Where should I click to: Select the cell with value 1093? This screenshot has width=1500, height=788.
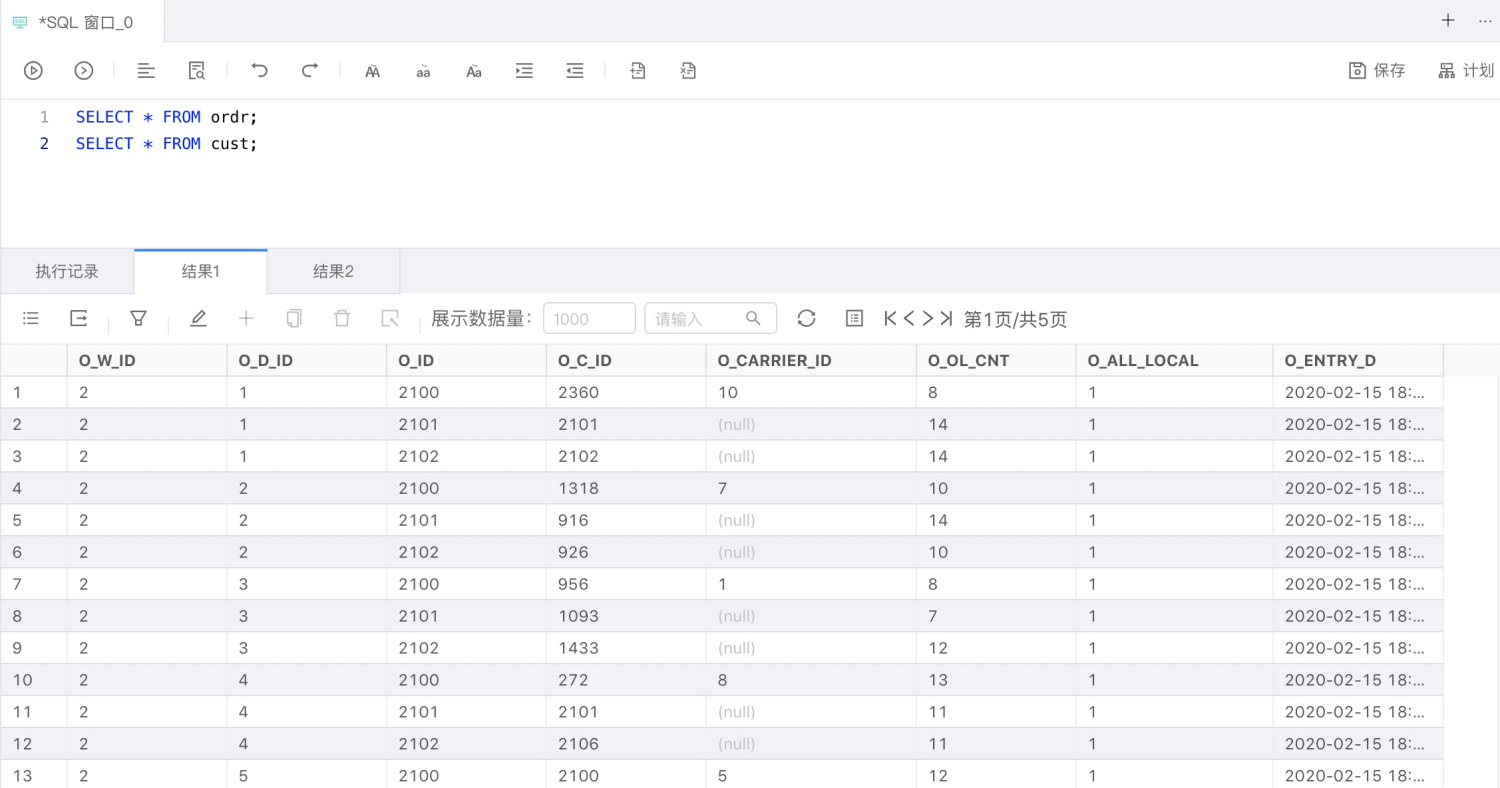(626, 616)
